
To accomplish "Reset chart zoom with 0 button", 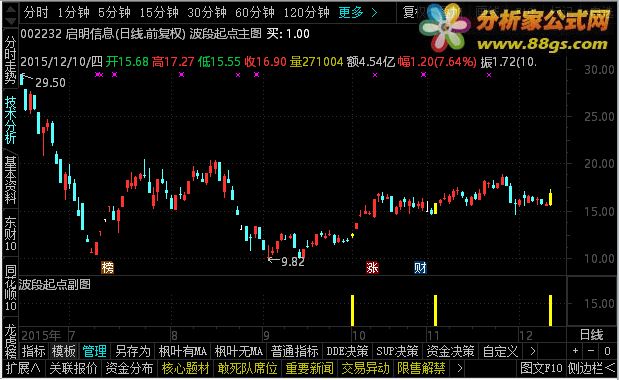I will point(607,351).
